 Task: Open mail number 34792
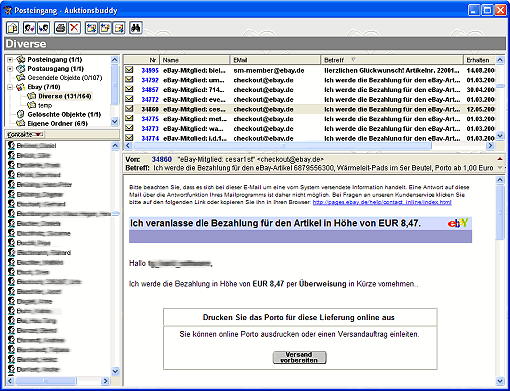(150, 80)
